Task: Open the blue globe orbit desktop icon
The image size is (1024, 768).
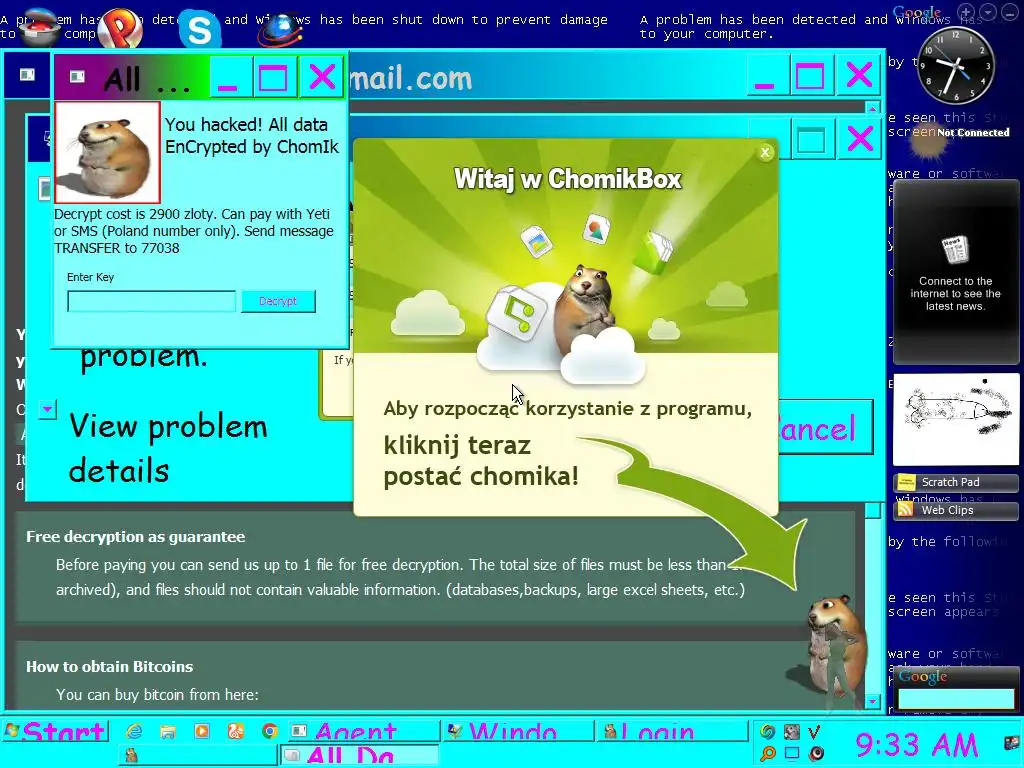Action: (280, 30)
